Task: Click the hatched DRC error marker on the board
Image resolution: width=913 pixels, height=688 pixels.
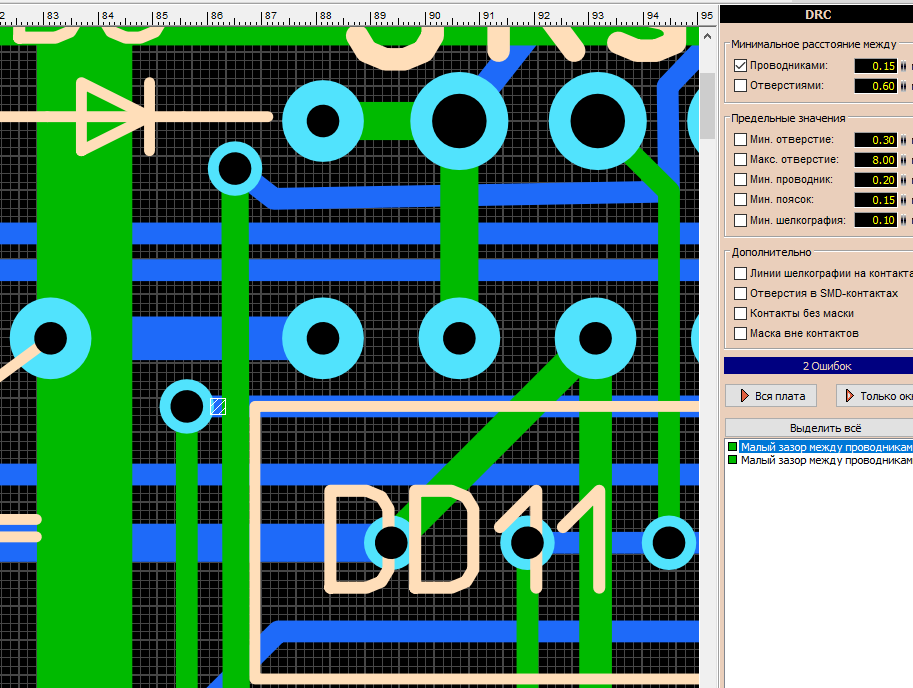Action: point(218,406)
